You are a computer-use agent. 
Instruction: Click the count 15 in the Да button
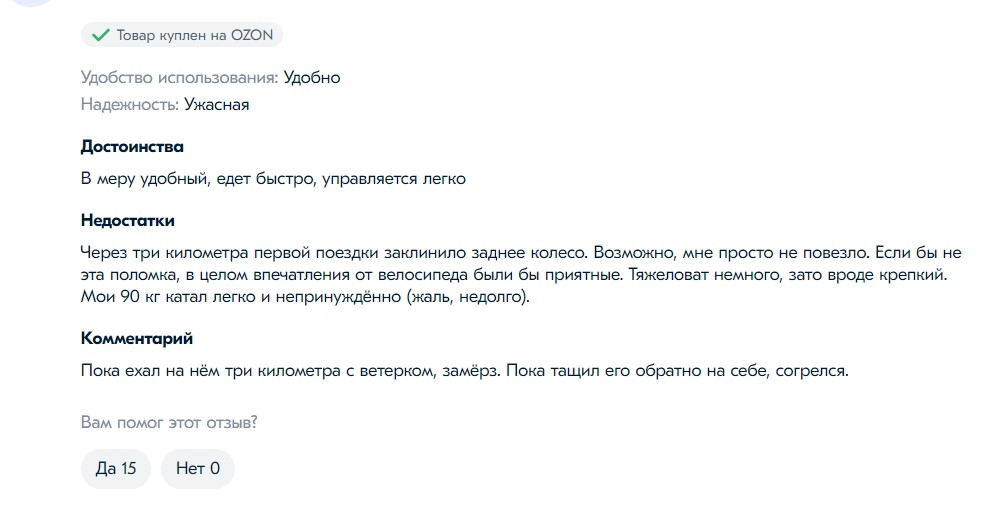[128, 468]
